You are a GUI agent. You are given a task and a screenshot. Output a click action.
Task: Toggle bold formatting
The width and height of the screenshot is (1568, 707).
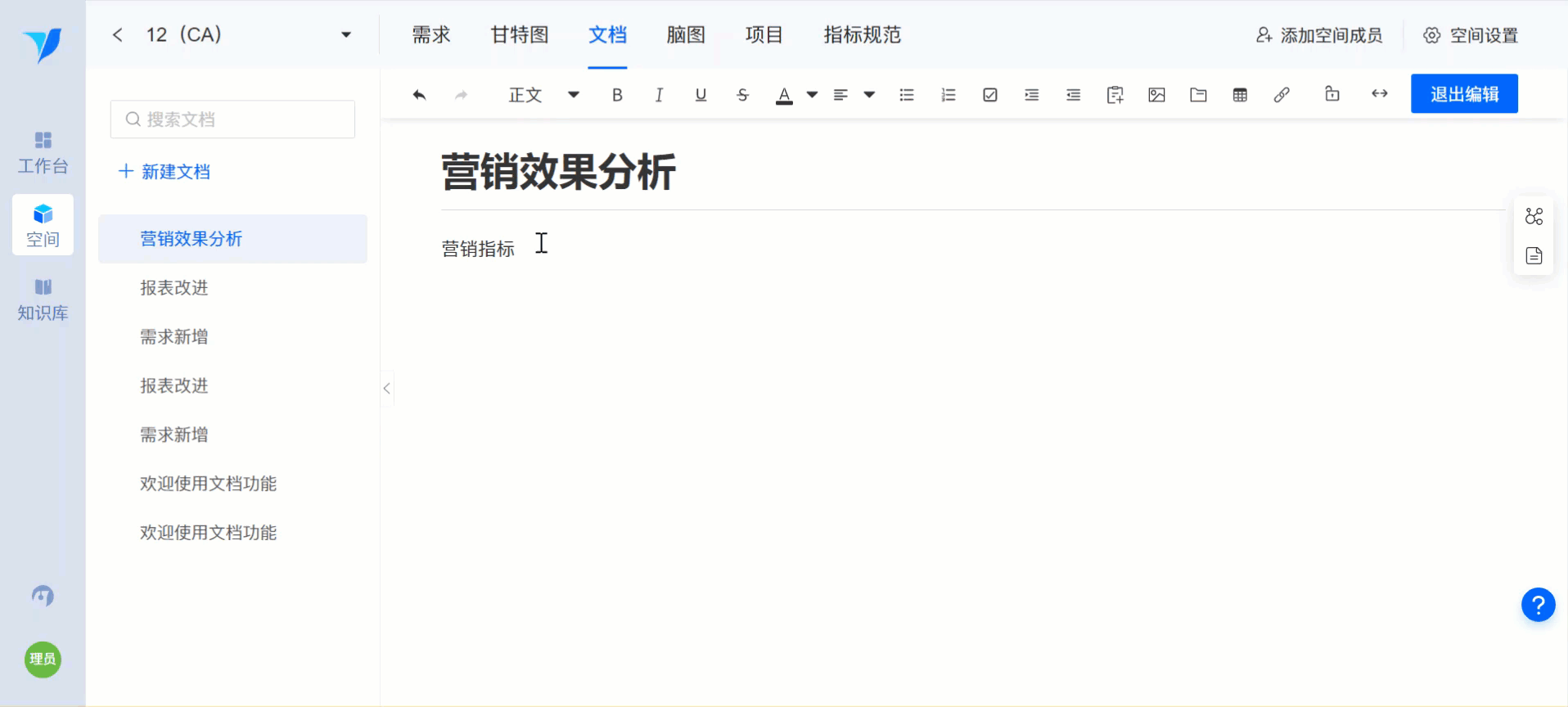pyautogui.click(x=617, y=95)
